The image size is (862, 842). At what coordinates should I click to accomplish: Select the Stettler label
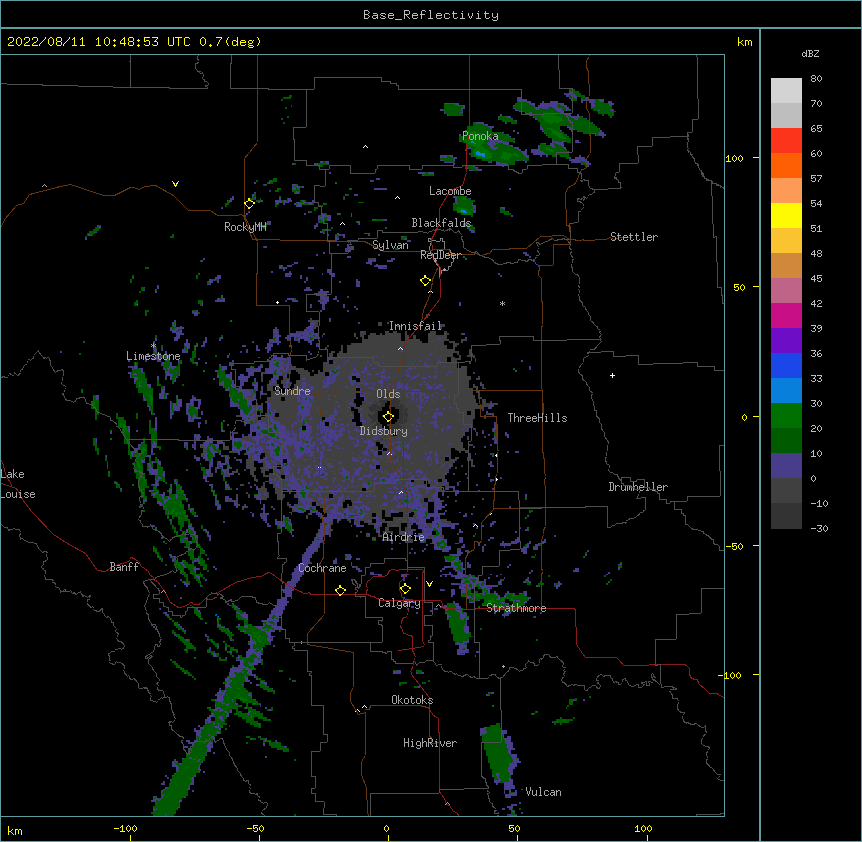click(x=634, y=237)
